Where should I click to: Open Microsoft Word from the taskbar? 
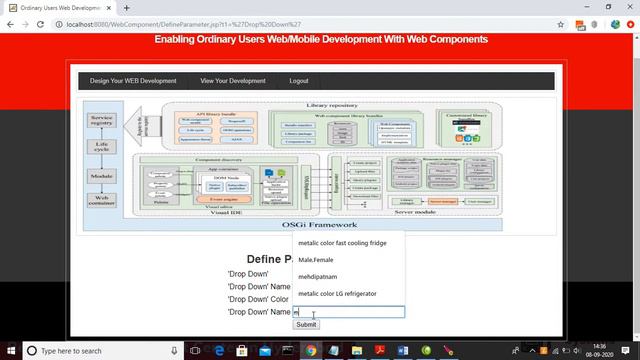[x=403, y=351]
